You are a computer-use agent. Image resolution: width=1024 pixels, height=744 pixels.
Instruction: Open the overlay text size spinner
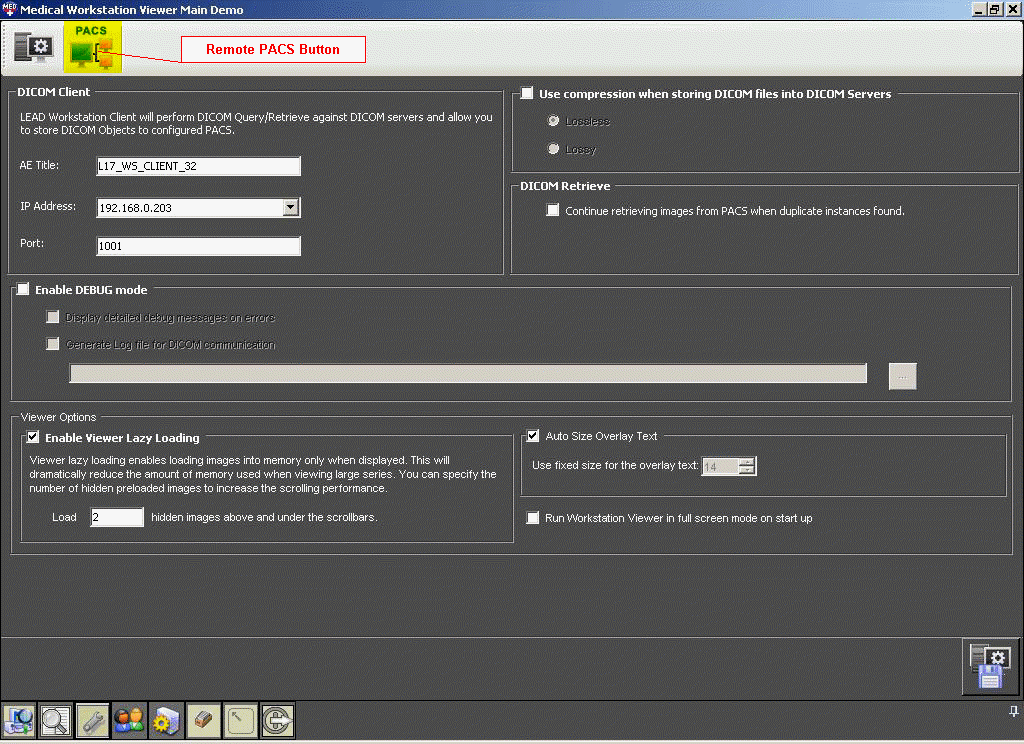click(748, 465)
